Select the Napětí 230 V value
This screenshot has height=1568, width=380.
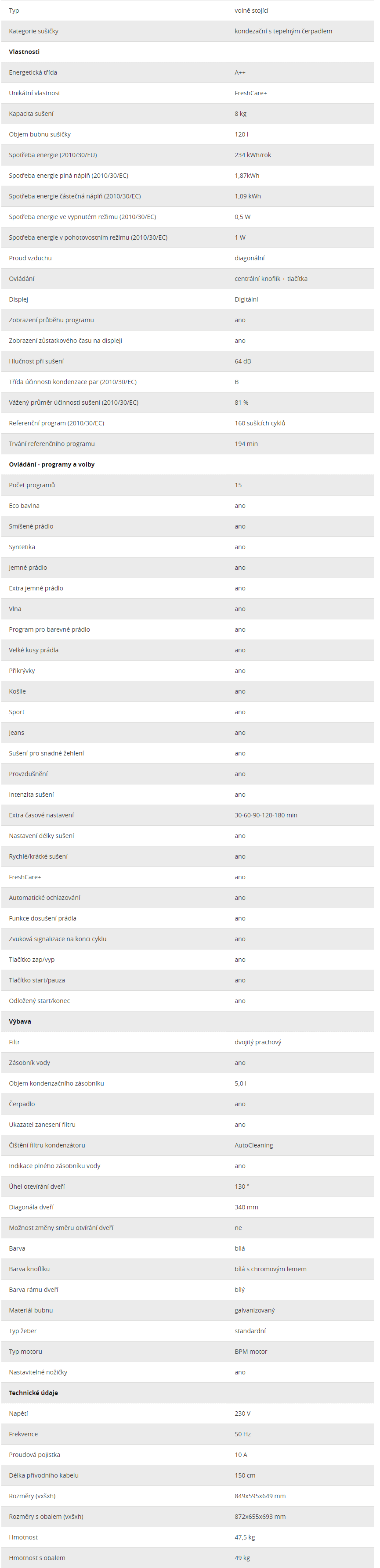(x=242, y=1413)
